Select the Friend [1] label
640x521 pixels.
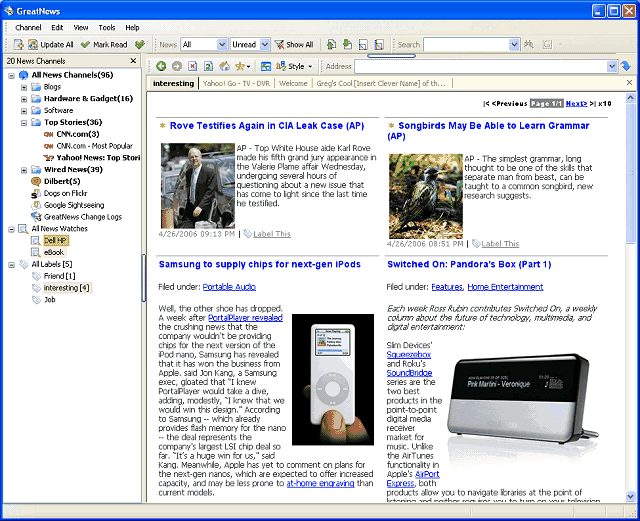pos(60,276)
